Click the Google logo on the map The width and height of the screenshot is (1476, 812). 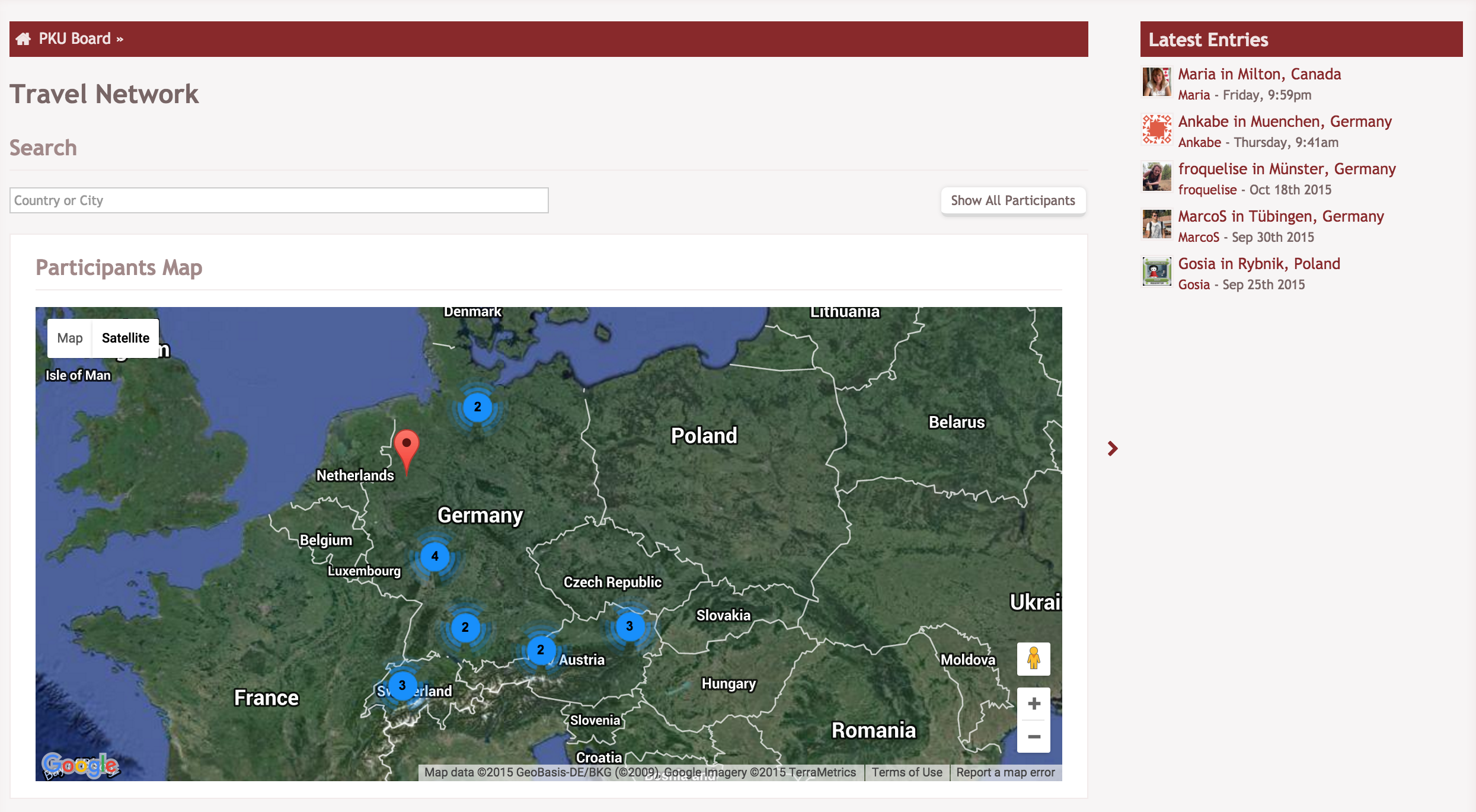pos(80,765)
